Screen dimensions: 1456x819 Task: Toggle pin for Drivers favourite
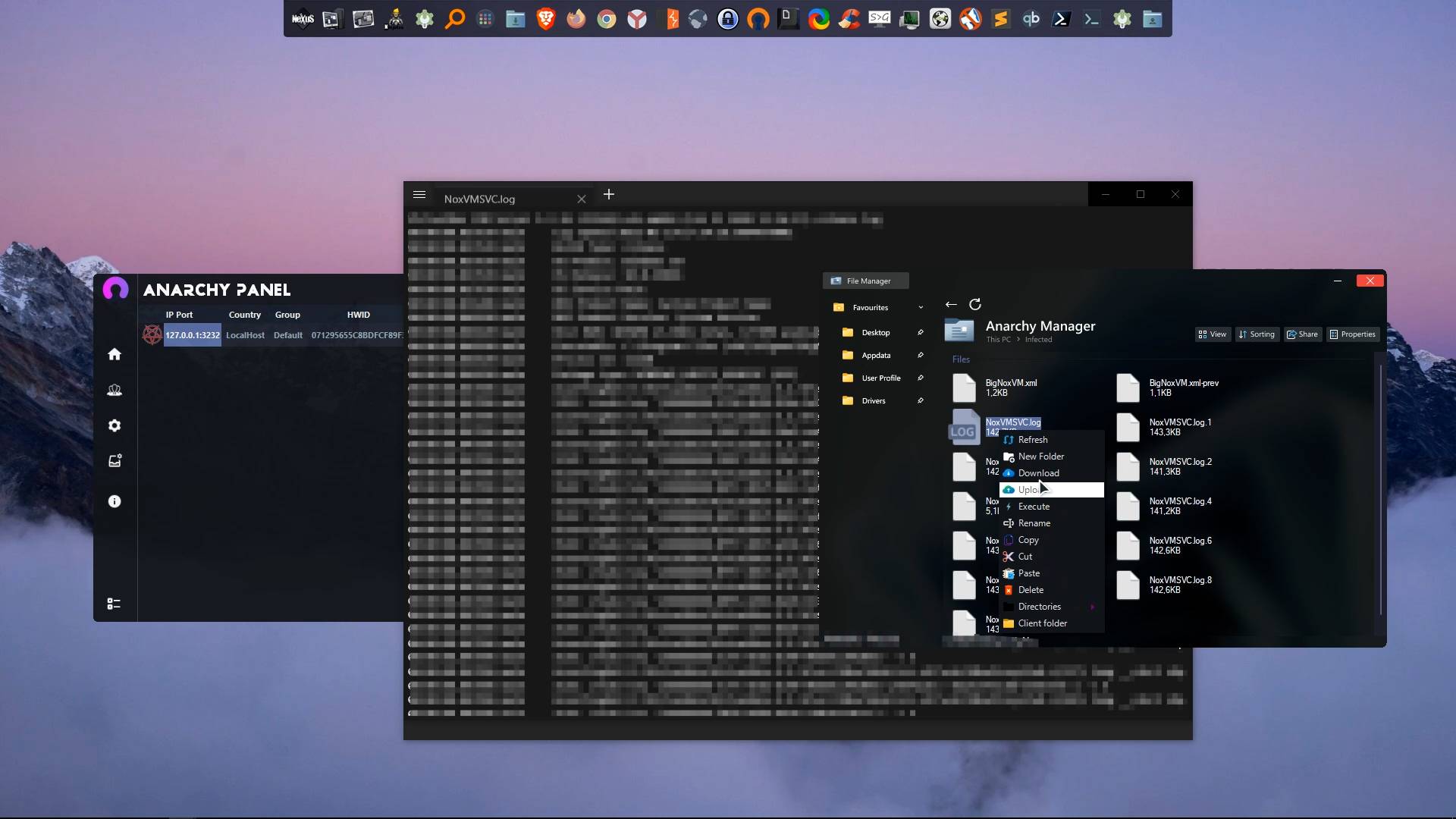click(x=920, y=400)
